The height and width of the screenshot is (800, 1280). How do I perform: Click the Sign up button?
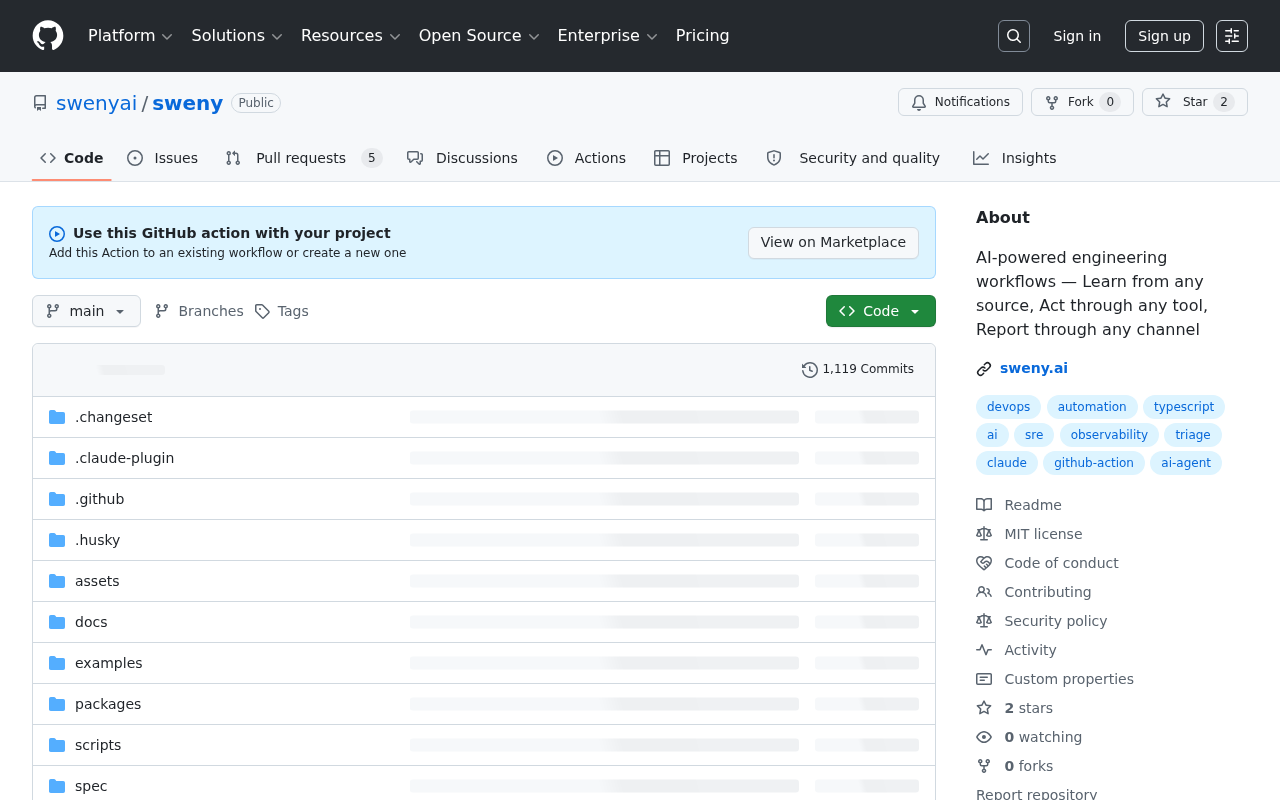1164,36
